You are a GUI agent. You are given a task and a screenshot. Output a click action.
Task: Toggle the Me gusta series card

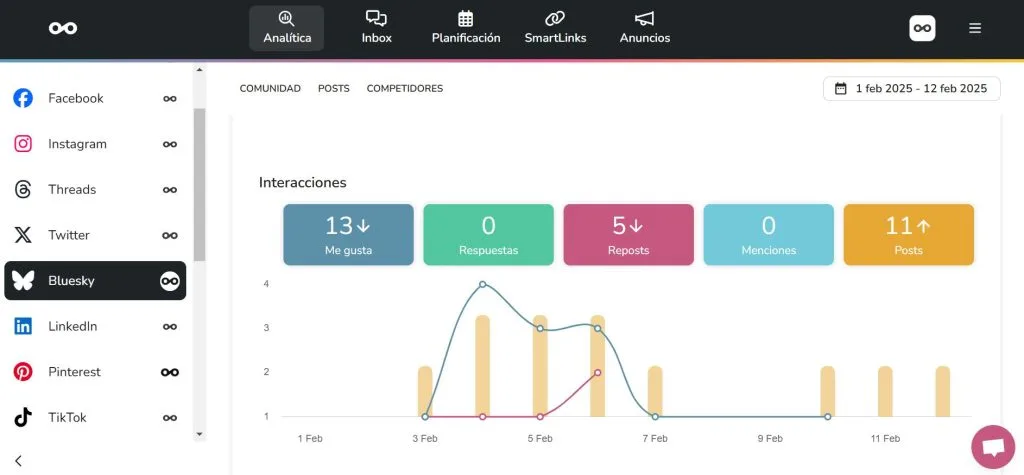point(348,235)
